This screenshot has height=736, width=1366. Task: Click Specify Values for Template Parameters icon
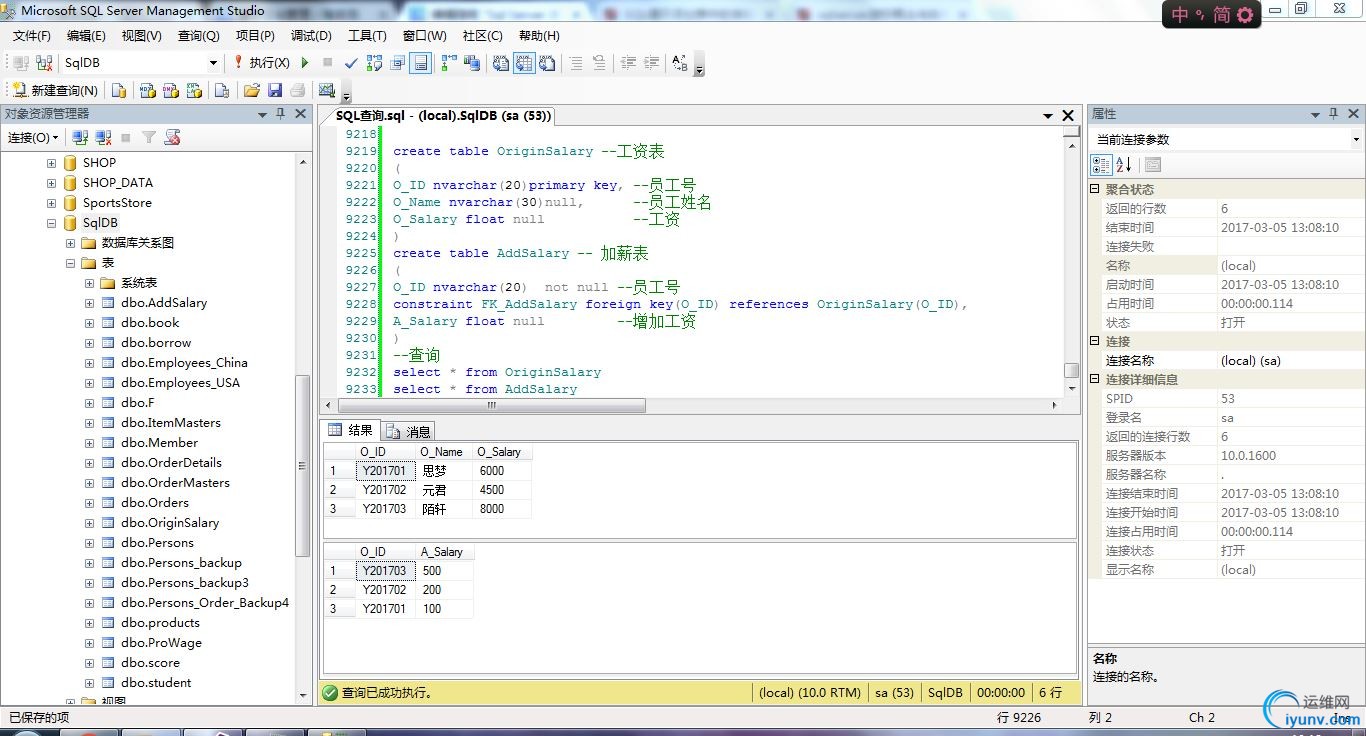(x=680, y=63)
